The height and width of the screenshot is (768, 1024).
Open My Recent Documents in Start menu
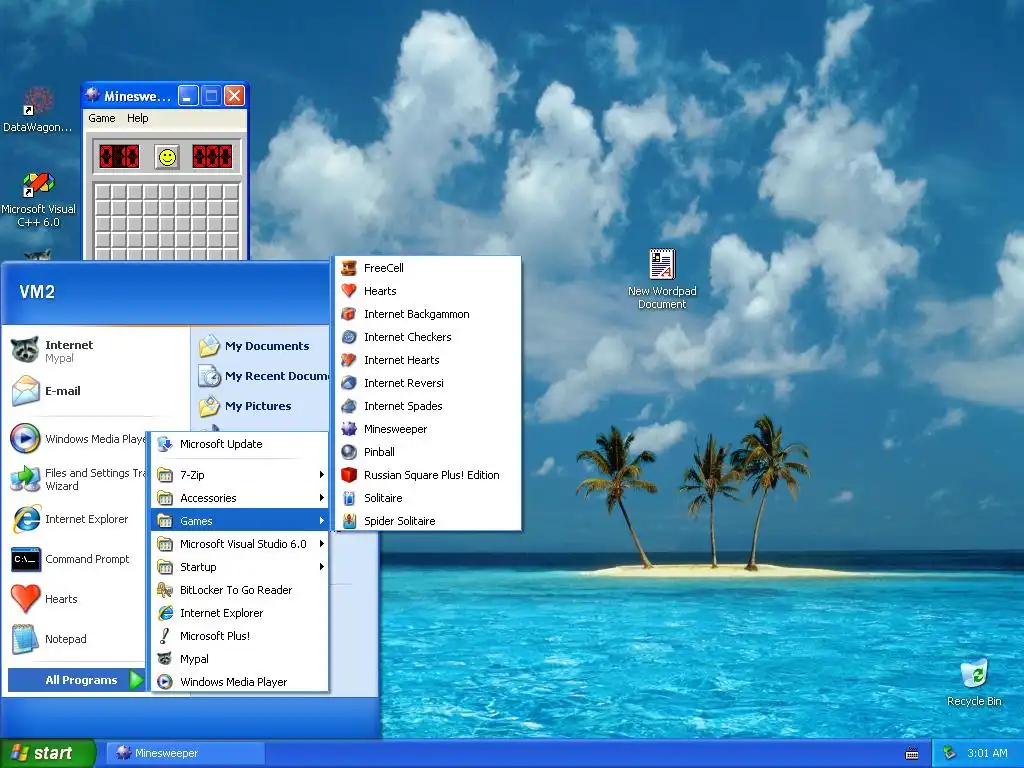(261, 376)
